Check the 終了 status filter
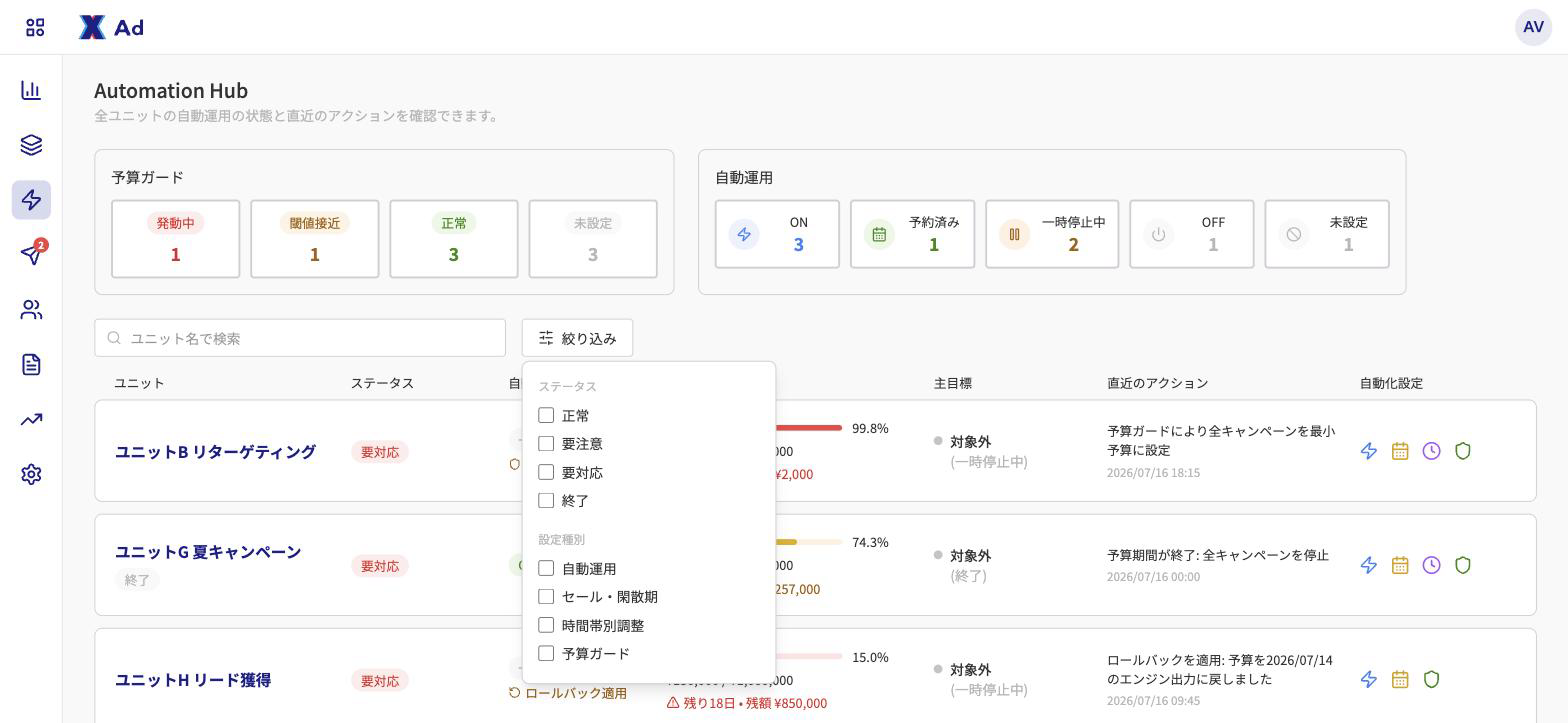Viewport: 1568px width, 723px height. tap(546, 500)
